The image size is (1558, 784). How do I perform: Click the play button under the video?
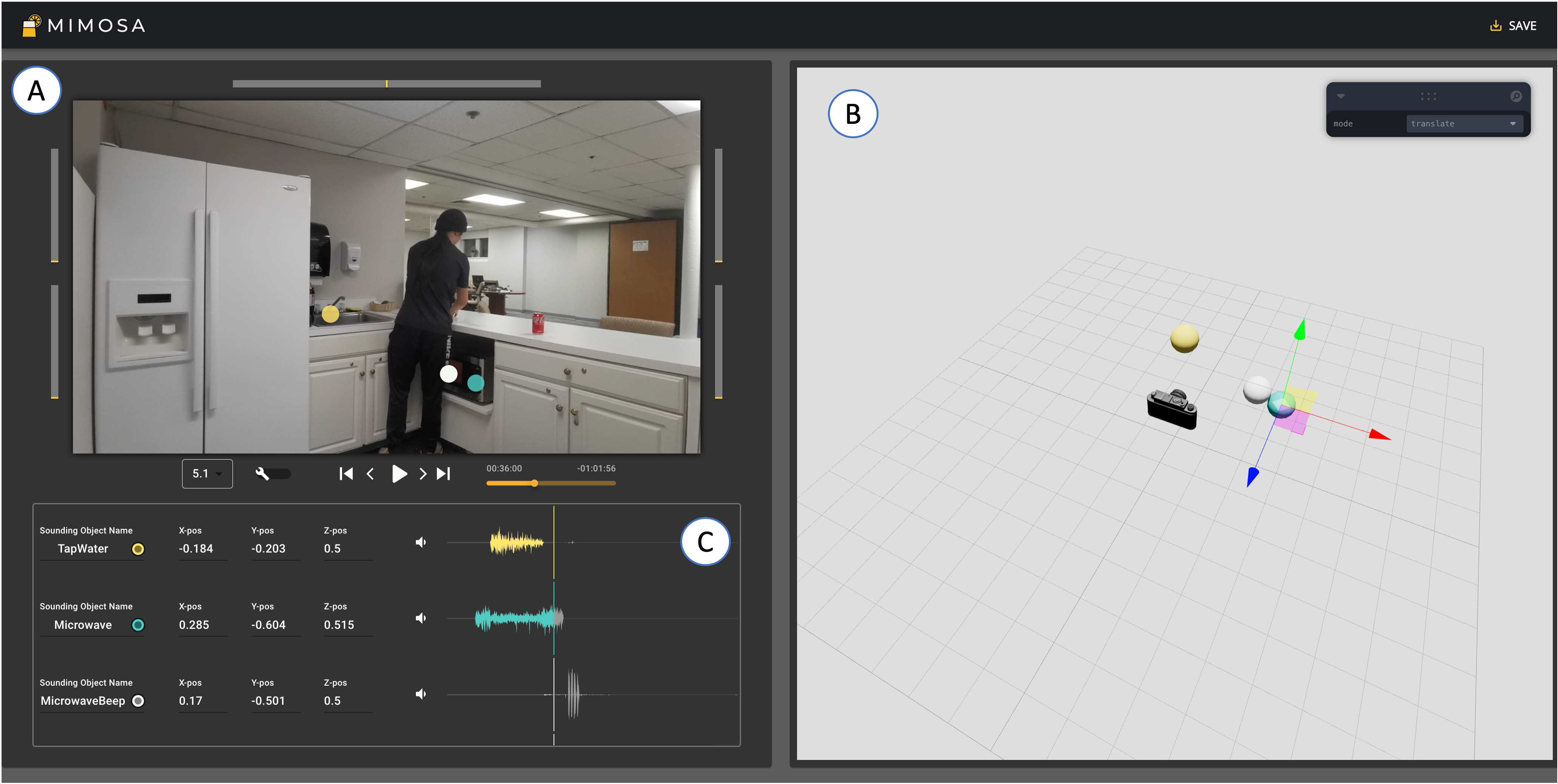pos(398,474)
